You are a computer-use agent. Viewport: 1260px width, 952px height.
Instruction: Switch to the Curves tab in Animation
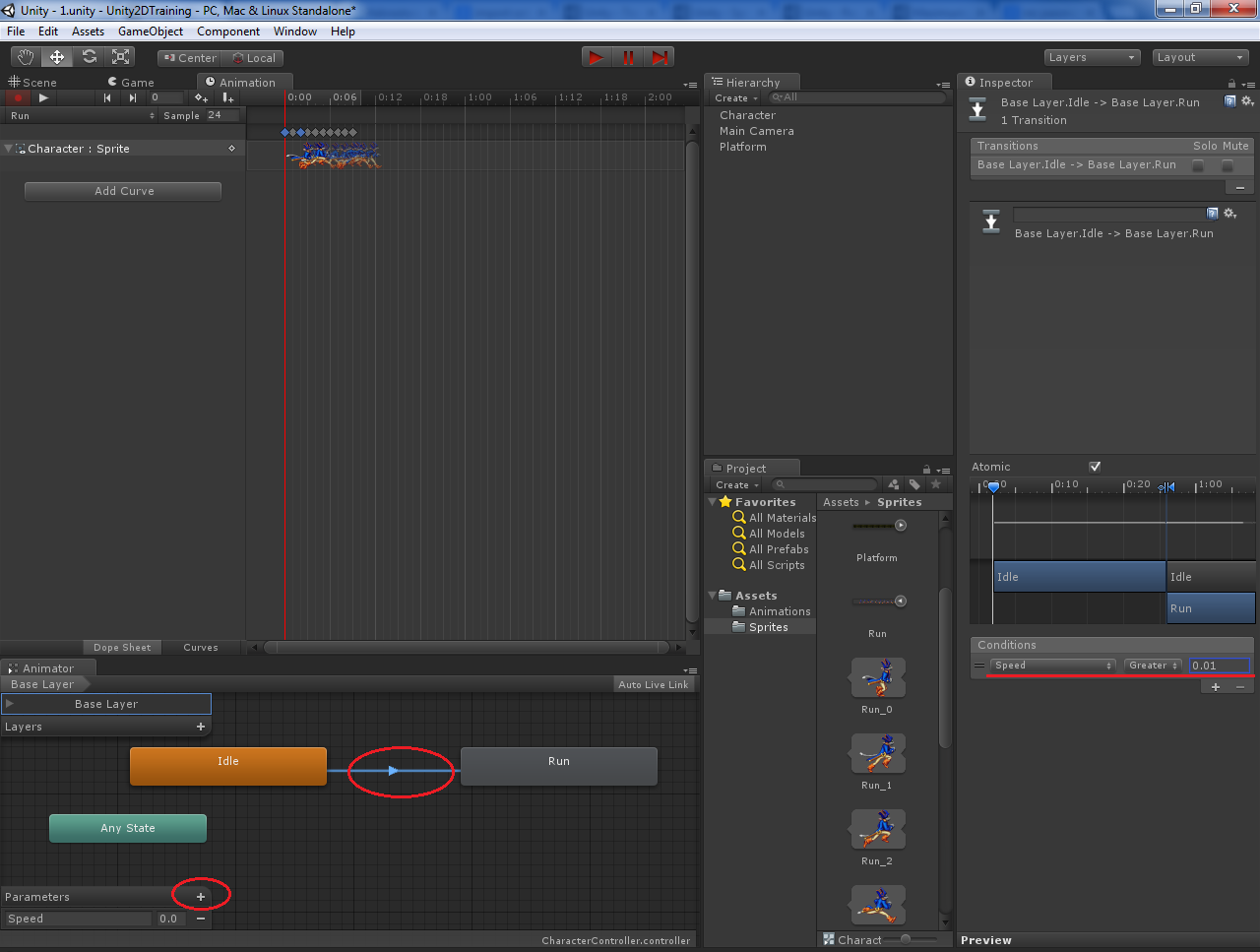click(x=201, y=647)
